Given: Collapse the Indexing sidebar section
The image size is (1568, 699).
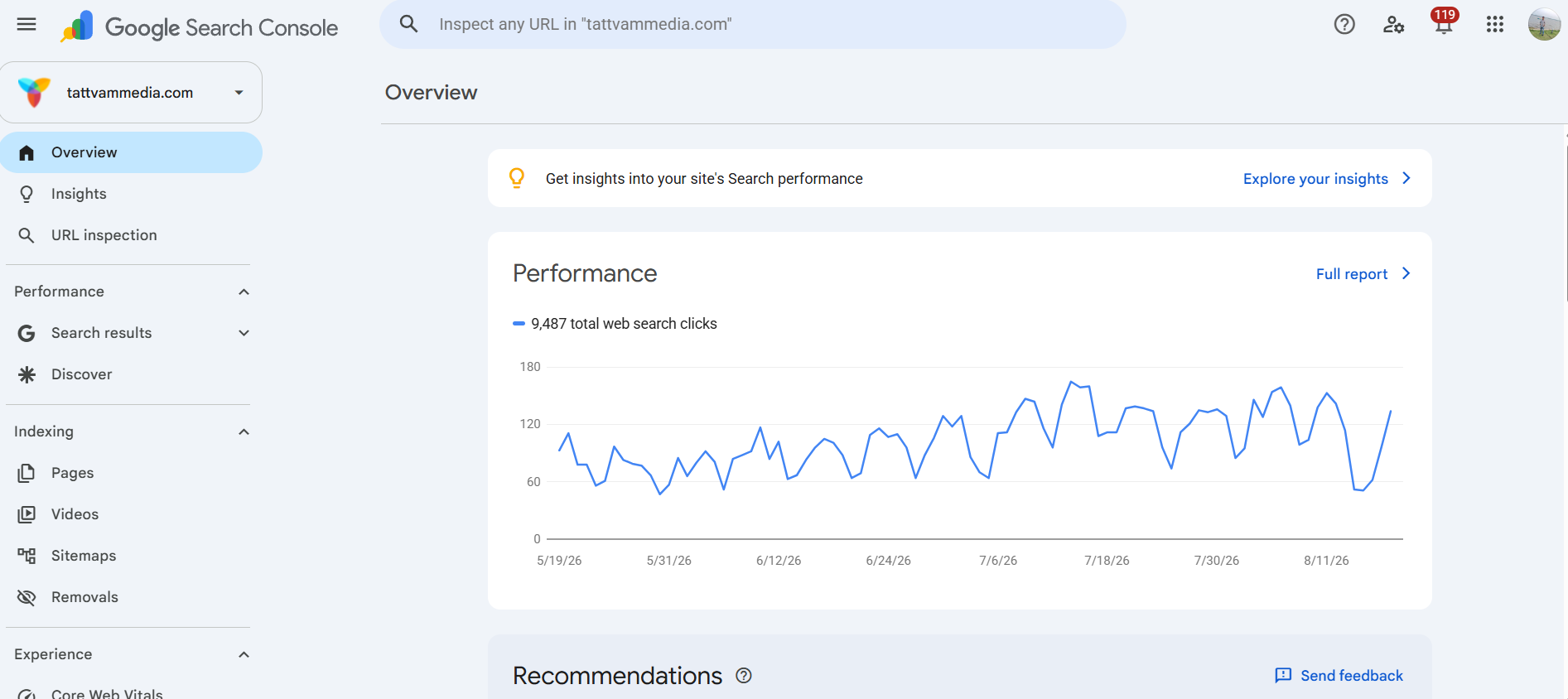Looking at the screenshot, I should pos(244,431).
